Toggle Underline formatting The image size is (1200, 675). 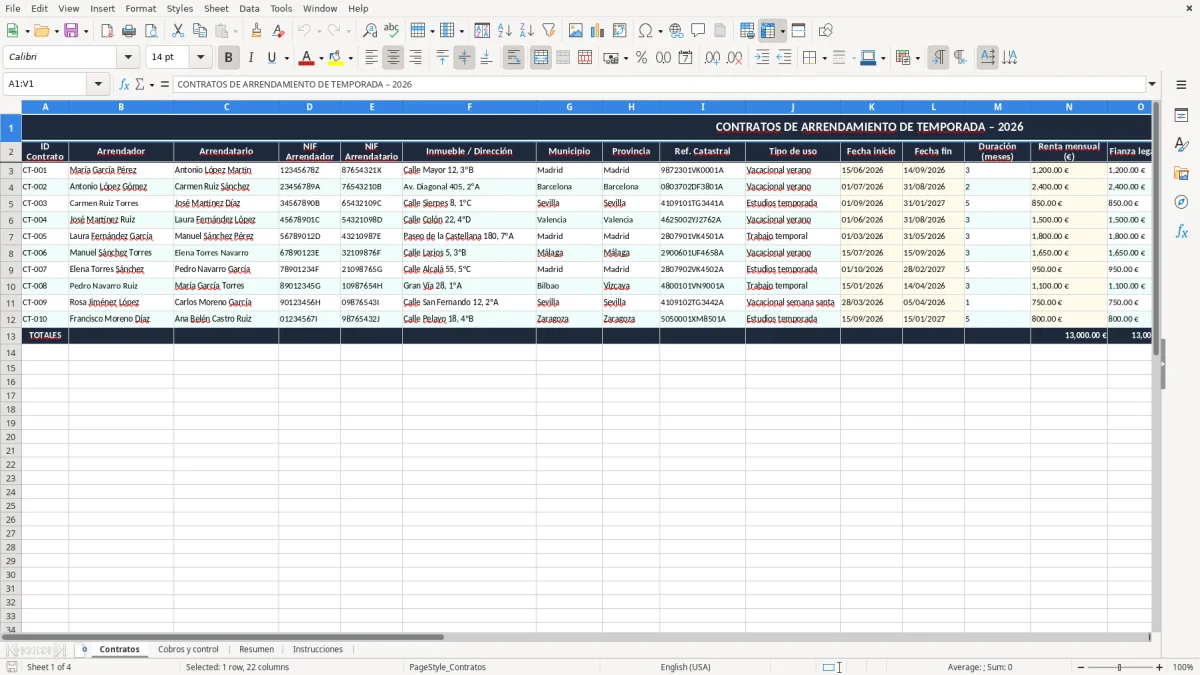tap(270, 58)
